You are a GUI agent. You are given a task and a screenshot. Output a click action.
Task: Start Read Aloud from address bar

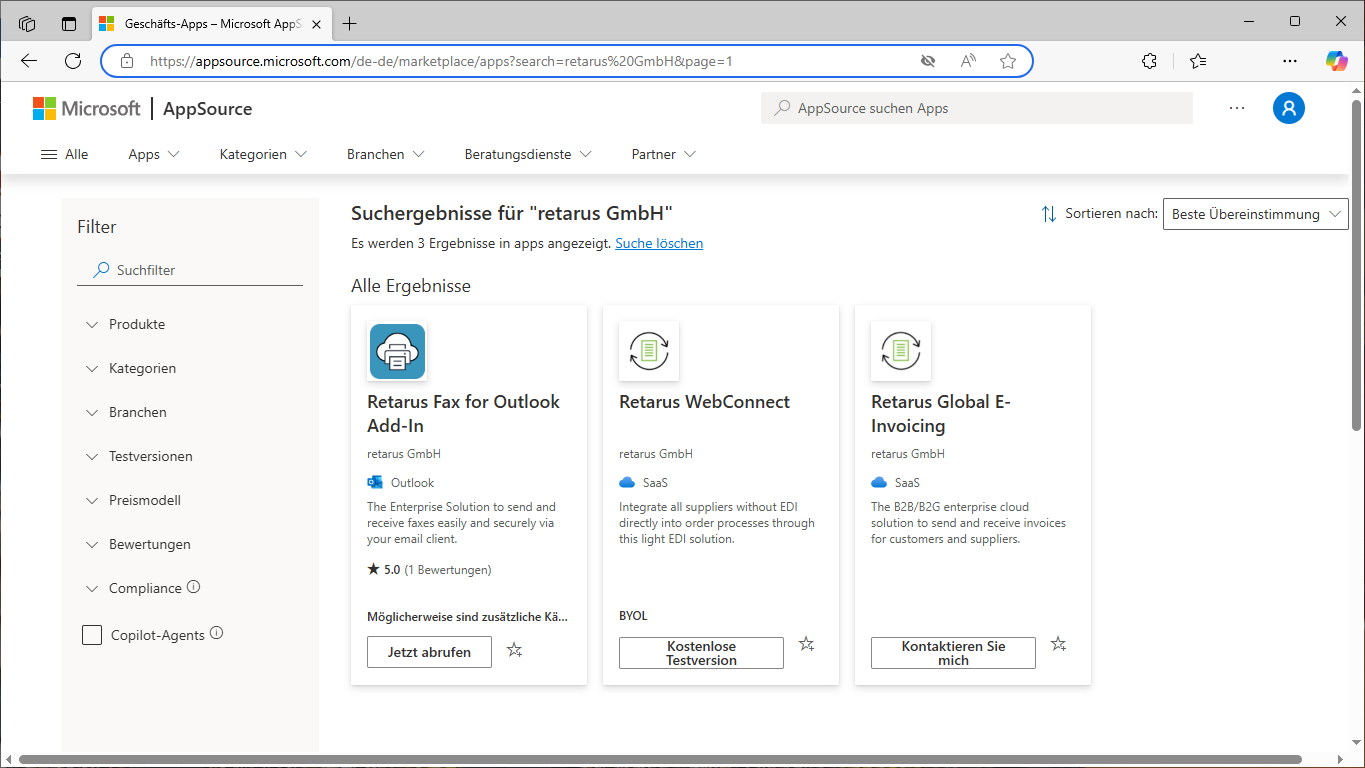click(x=968, y=61)
